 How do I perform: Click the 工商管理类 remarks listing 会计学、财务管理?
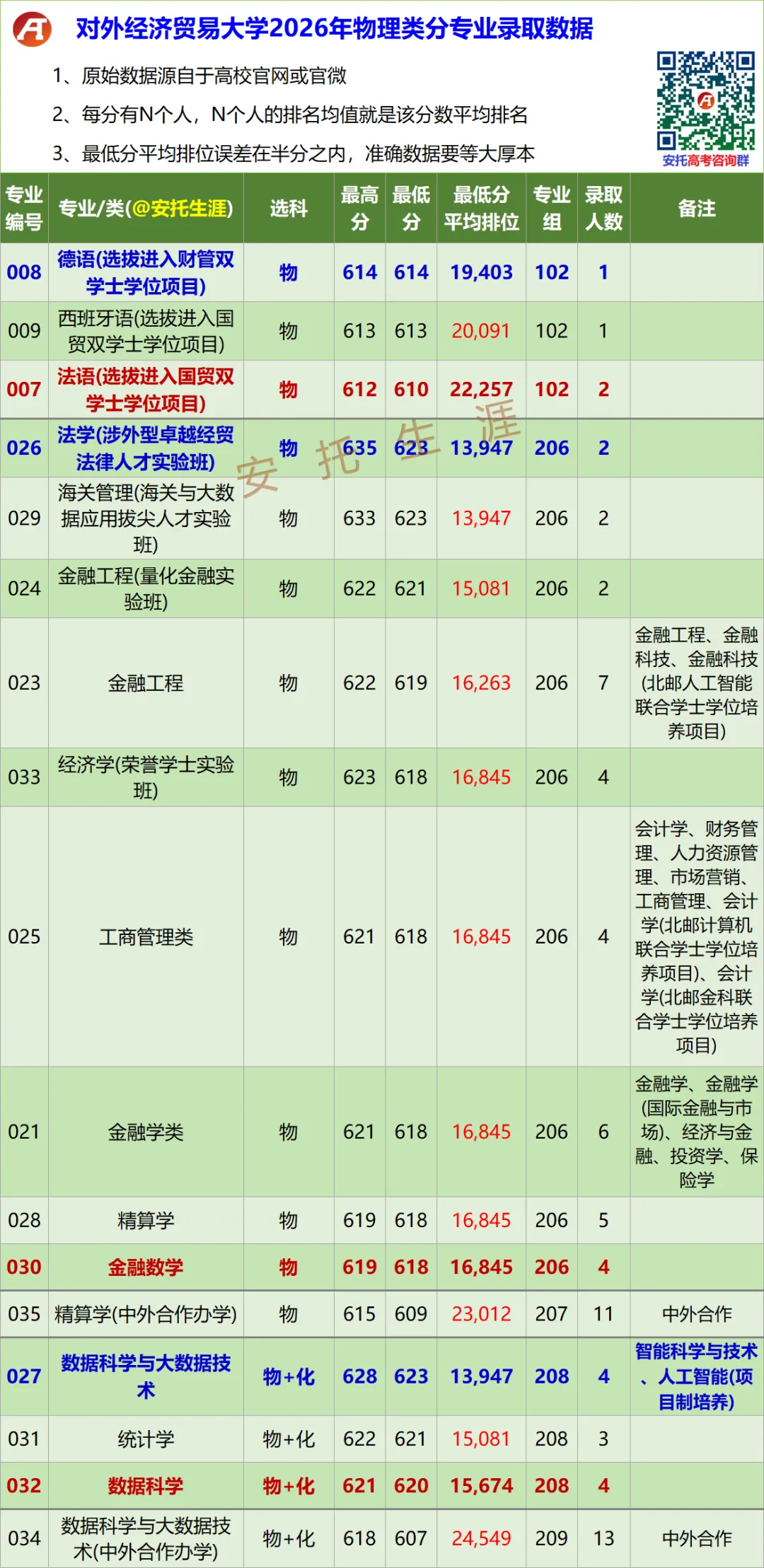[x=697, y=937]
